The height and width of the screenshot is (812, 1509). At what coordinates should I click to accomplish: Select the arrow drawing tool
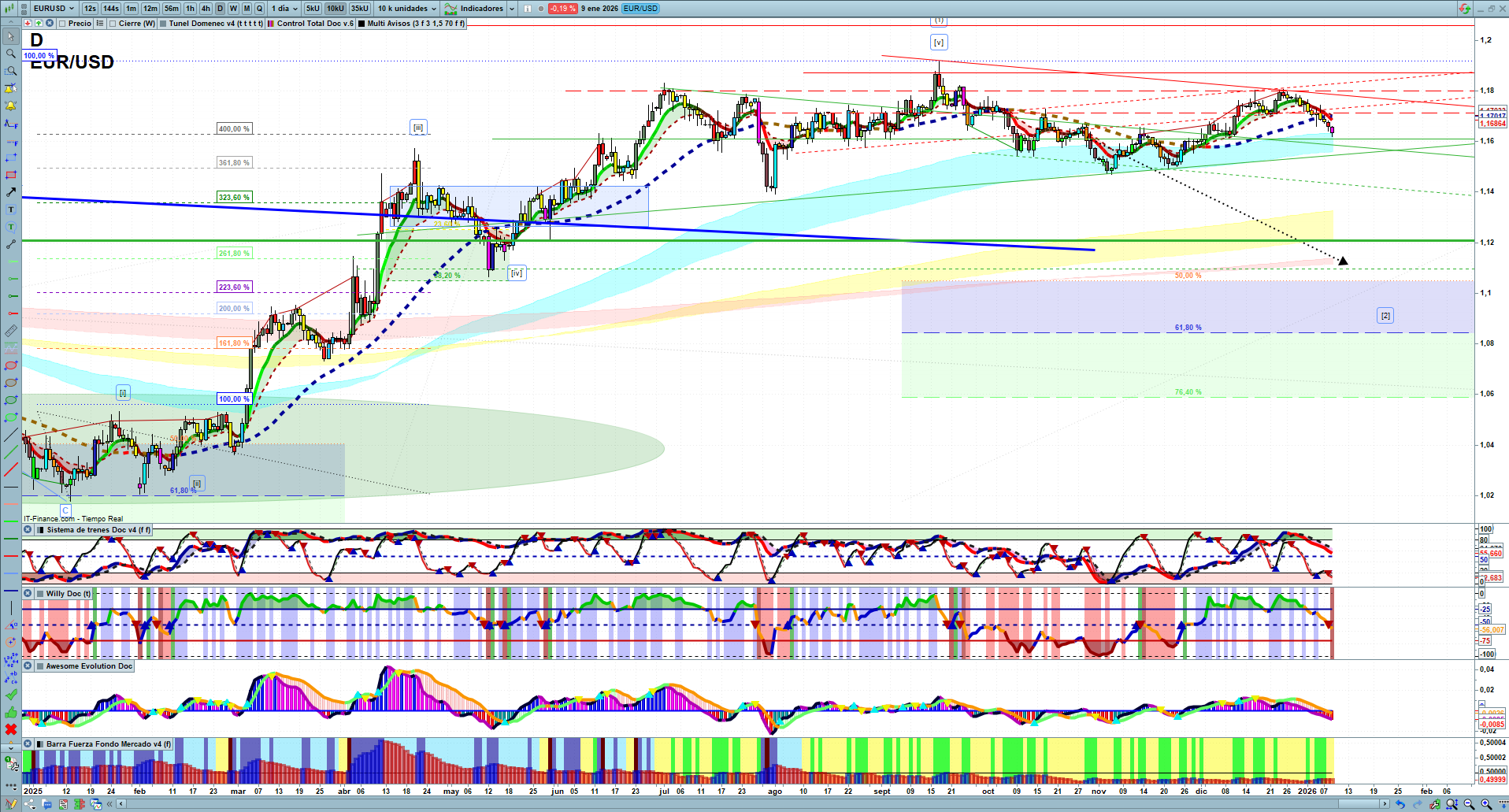(x=11, y=192)
